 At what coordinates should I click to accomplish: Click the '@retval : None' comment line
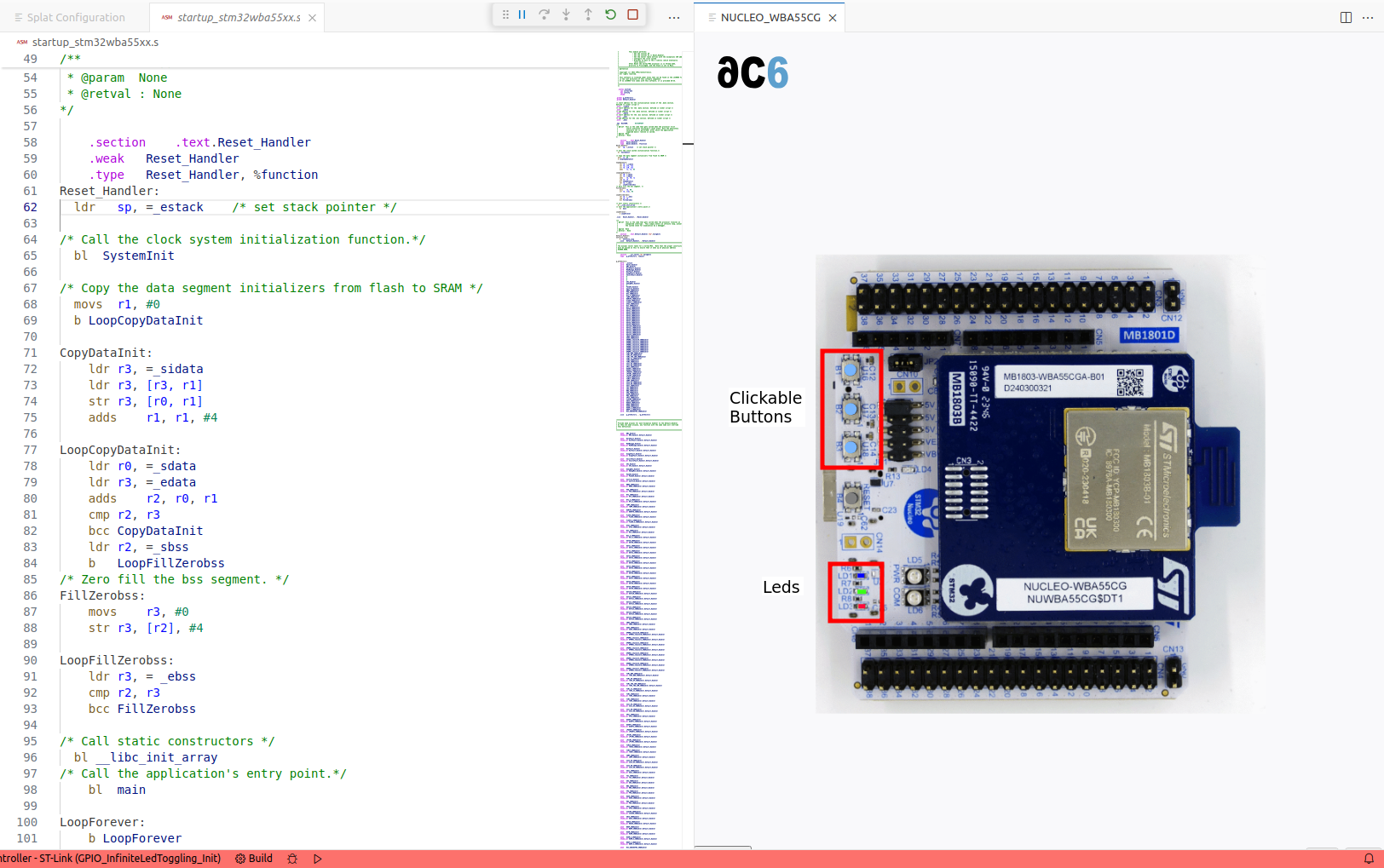124,94
